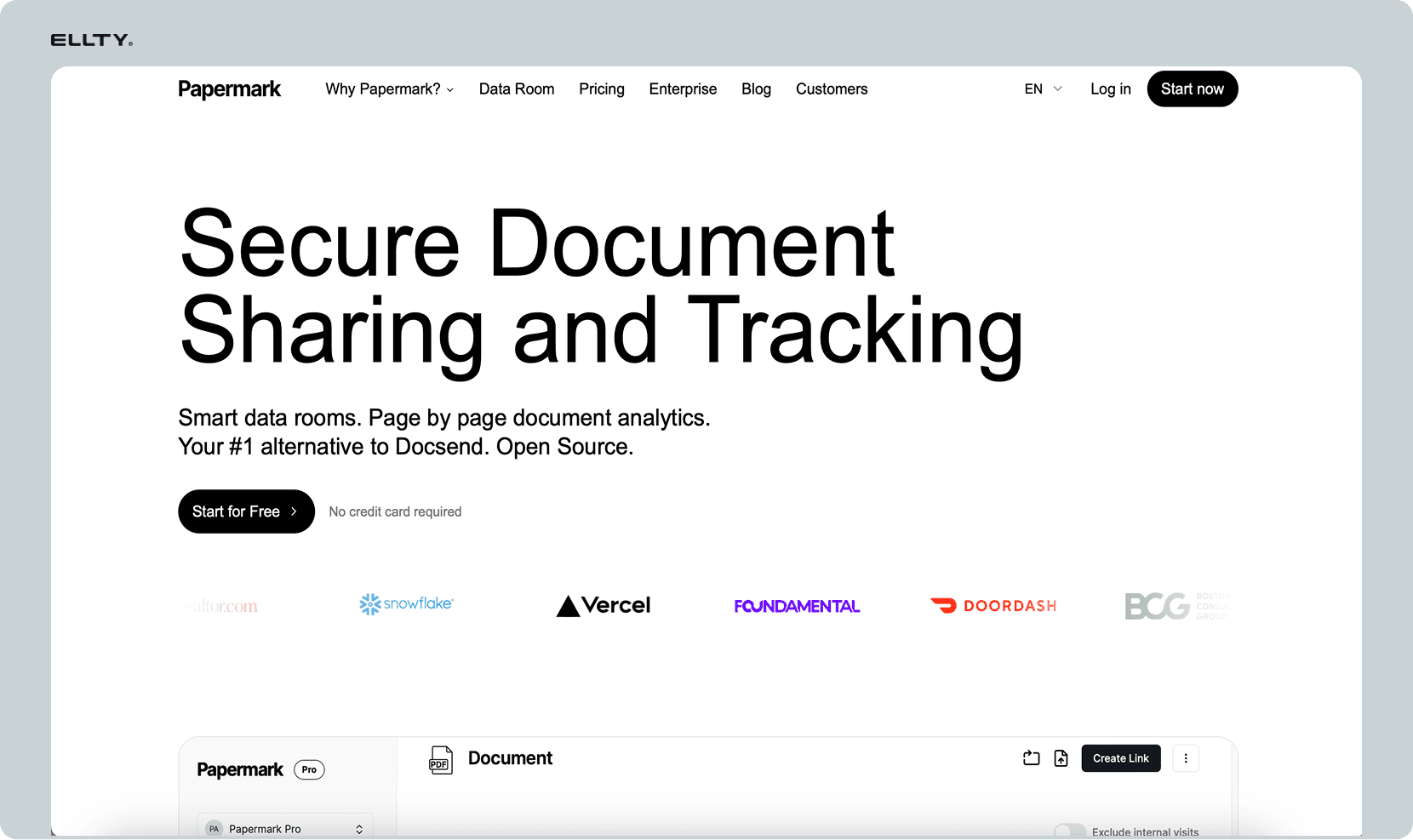Open the Papermark home logo
Viewport: 1413px width, 840px height.
tap(229, 89)
